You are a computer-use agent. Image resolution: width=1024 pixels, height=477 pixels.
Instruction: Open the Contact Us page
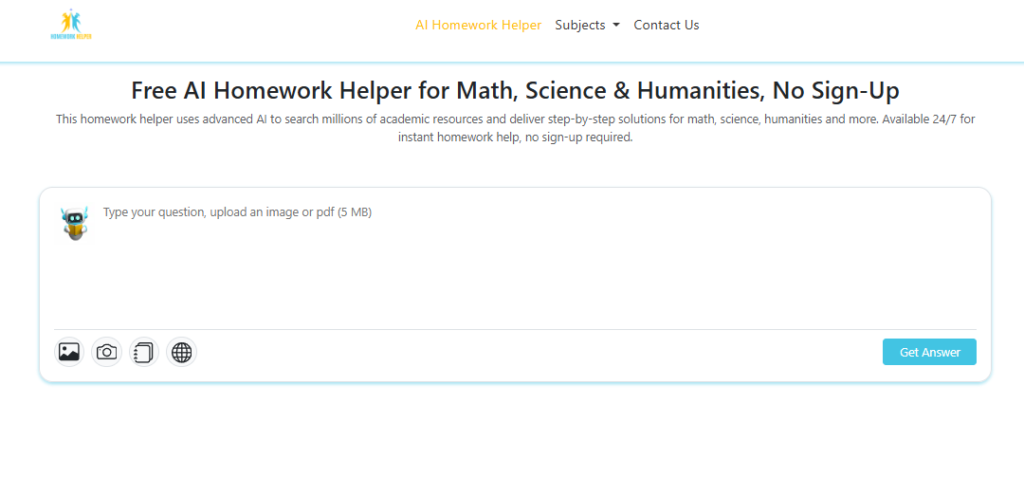coord(666,25)
